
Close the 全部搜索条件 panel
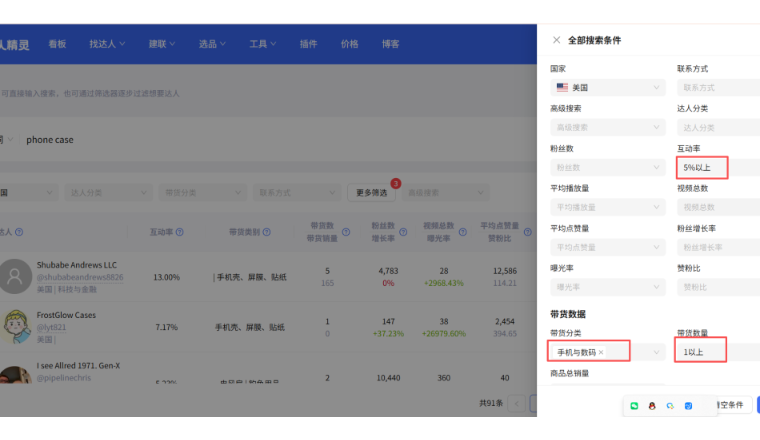[556, 40]
